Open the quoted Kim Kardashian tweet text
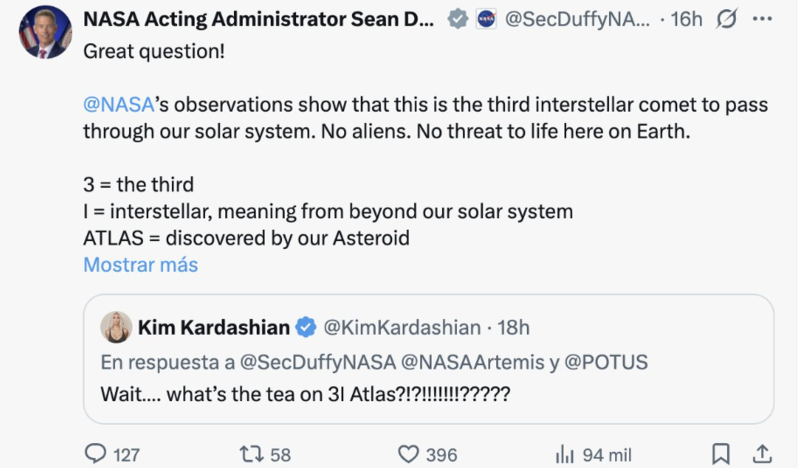This screenshot has height=468, width=800. 306,392
